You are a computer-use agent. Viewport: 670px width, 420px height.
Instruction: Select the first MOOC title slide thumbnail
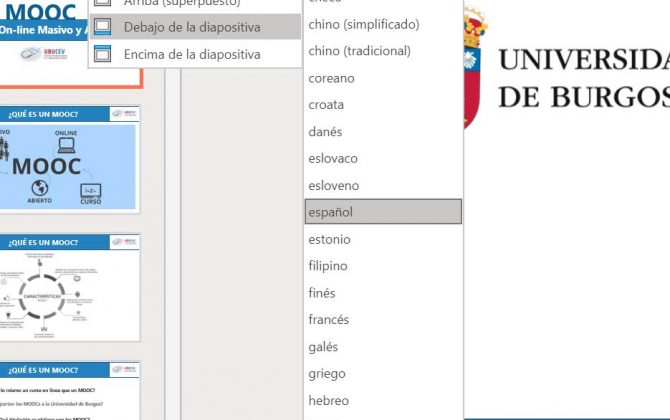pyautogui.click(x=71, y=44)
